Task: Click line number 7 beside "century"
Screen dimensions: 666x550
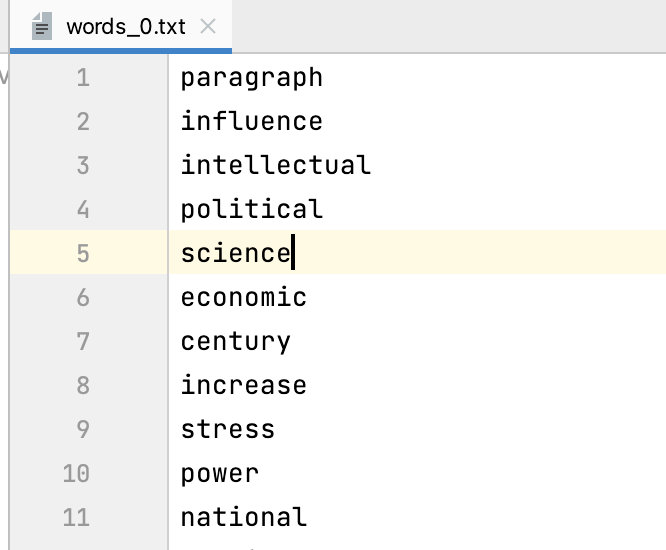Action: 82,342
